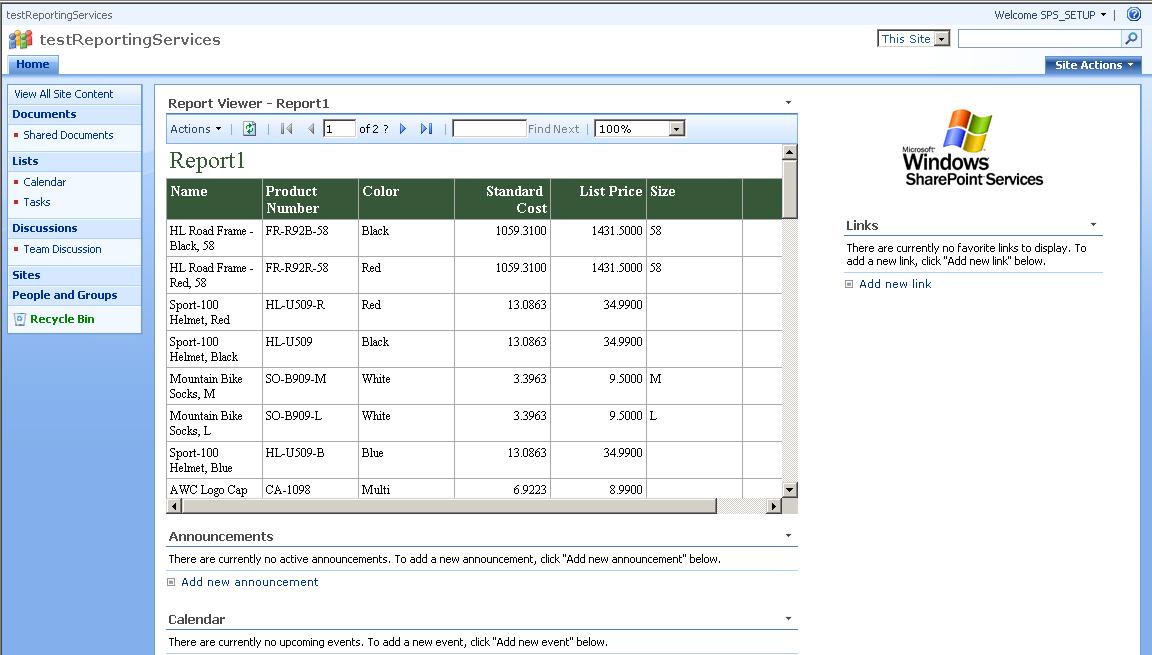Refresh the report using the refresh icon
Image resolution: width=1152 pixels, height=655 pixels.
tap(250, 129)
